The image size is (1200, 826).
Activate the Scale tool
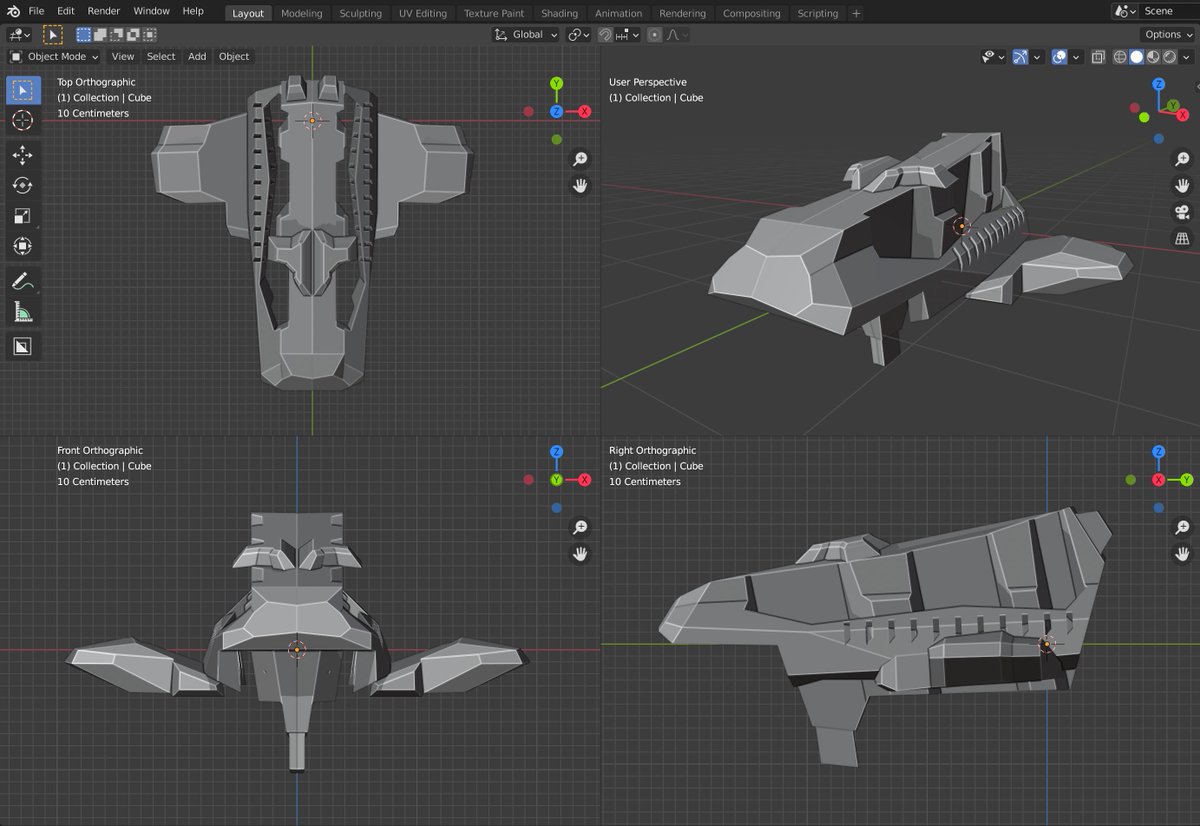point(22,216)
